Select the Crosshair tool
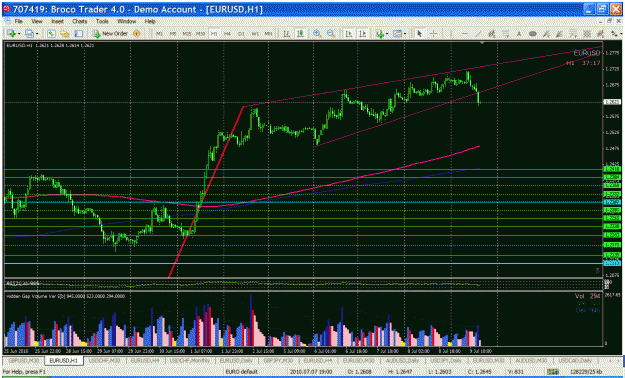The height and width of the screenshot is (378, 625). [x=433, y=34]
